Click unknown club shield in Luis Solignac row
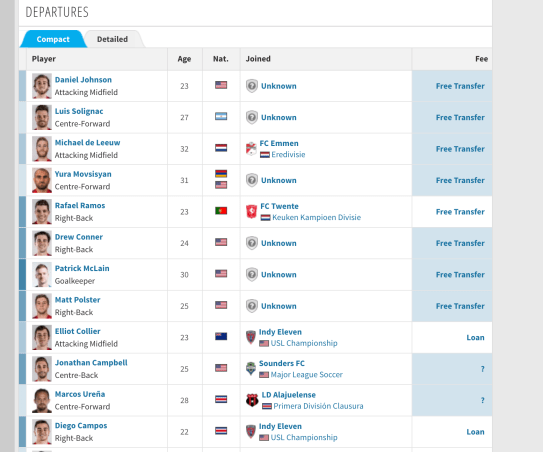Image resolution: width=543 pixels, height=452 pixels. pos(252,117)
